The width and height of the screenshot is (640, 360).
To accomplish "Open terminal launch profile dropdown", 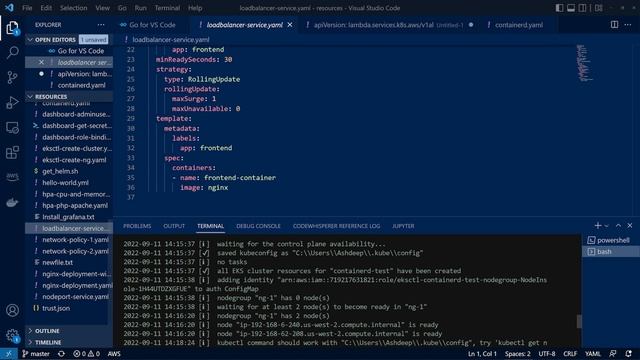I will point(607,226).
